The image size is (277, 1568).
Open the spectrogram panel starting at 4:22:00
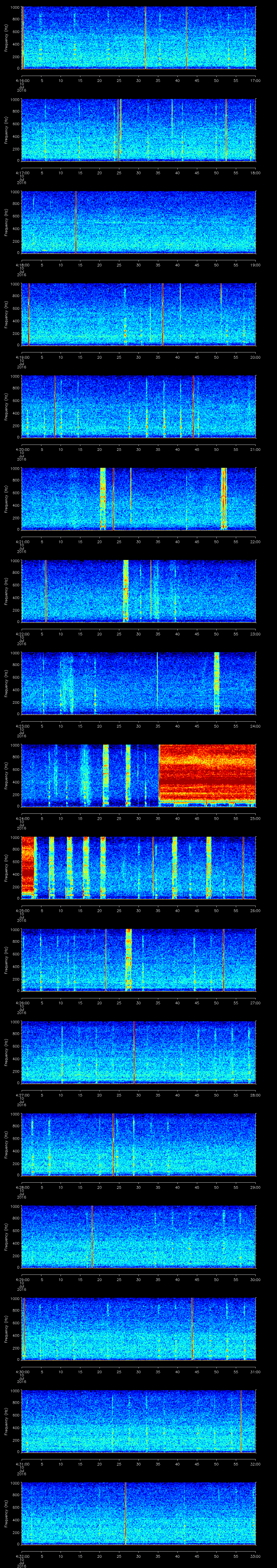pos(138,591)
